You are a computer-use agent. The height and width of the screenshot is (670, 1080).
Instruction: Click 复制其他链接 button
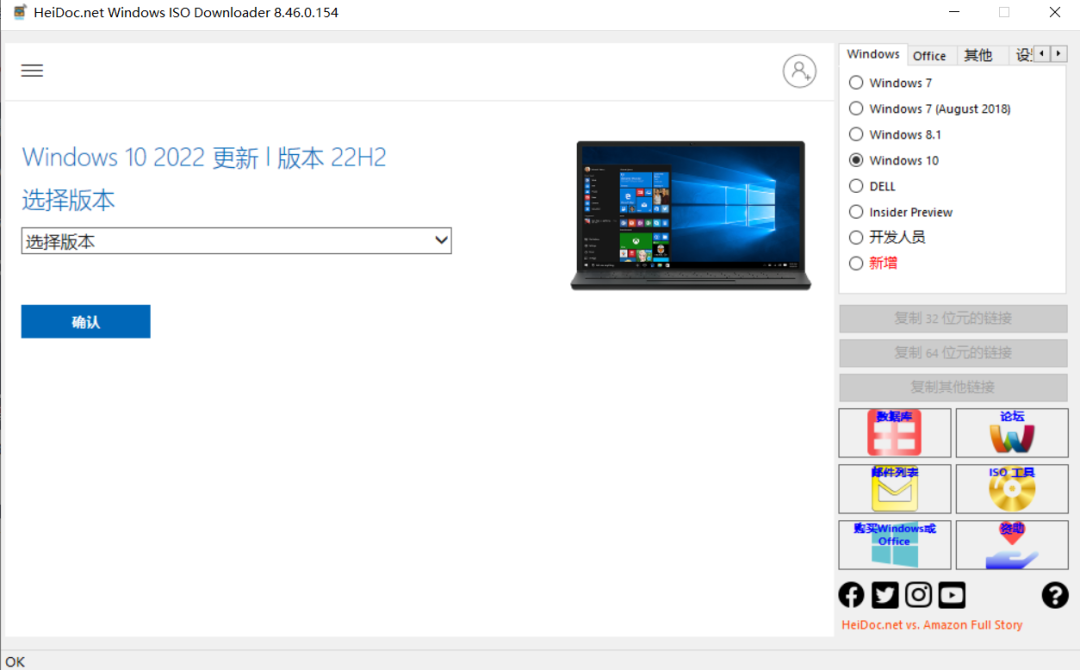tap(953, 387)
